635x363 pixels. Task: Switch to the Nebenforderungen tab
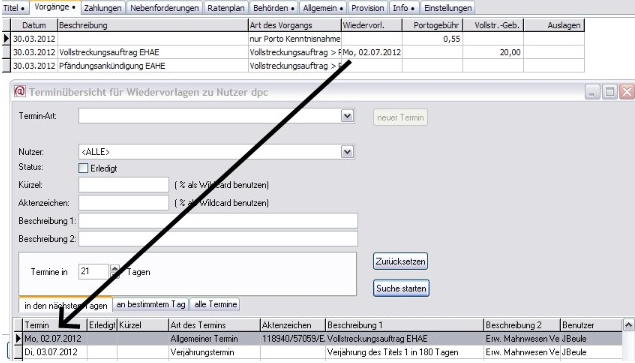coord(164,8)
